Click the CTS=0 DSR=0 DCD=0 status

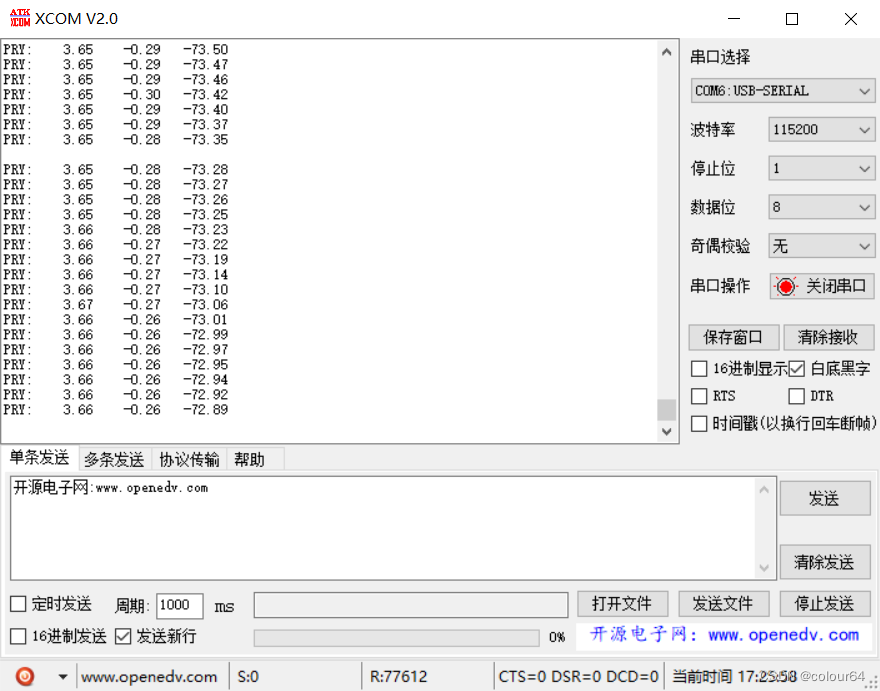(579, 677)
